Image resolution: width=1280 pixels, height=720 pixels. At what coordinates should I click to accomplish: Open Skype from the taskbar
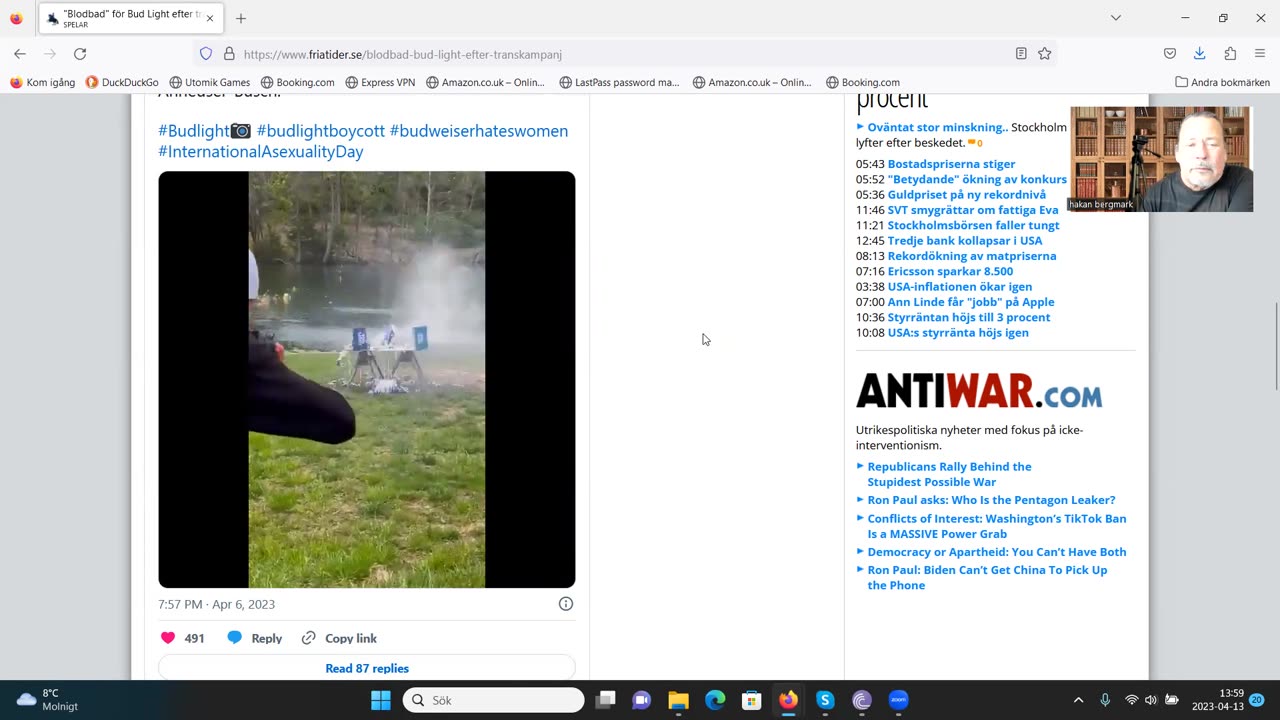click(x=825, y=700)
